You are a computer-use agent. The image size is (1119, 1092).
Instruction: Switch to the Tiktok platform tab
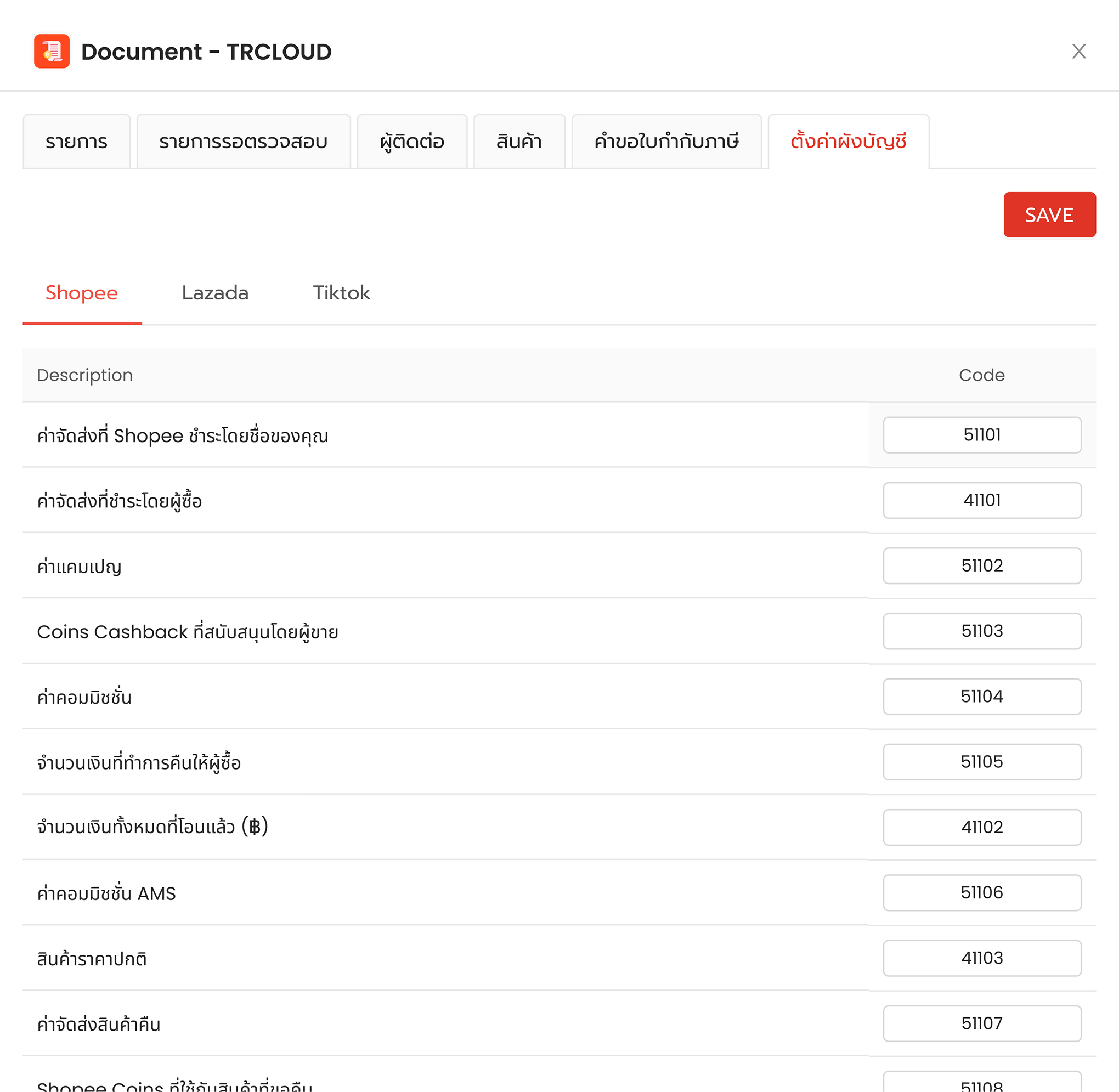coord(341,292)
